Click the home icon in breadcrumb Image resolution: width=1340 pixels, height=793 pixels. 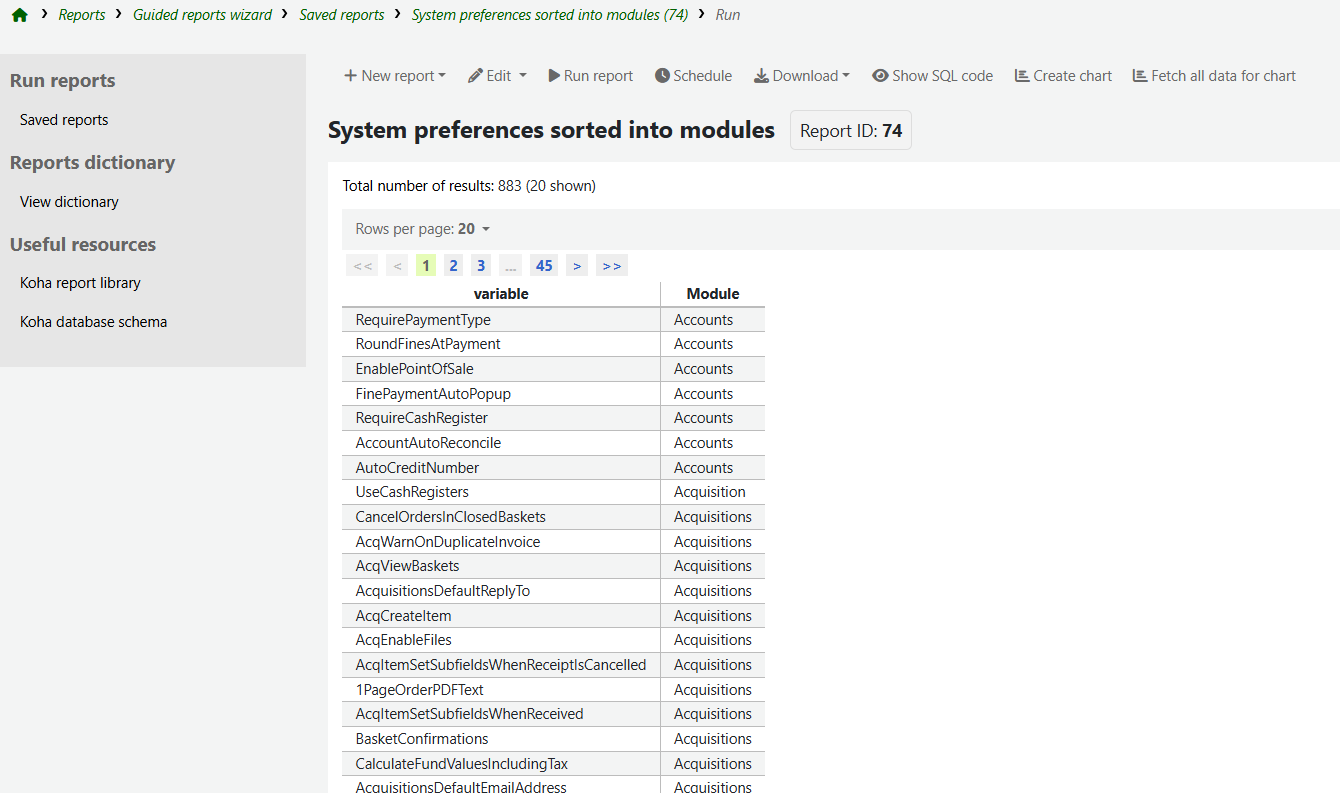tap(19, 15)
